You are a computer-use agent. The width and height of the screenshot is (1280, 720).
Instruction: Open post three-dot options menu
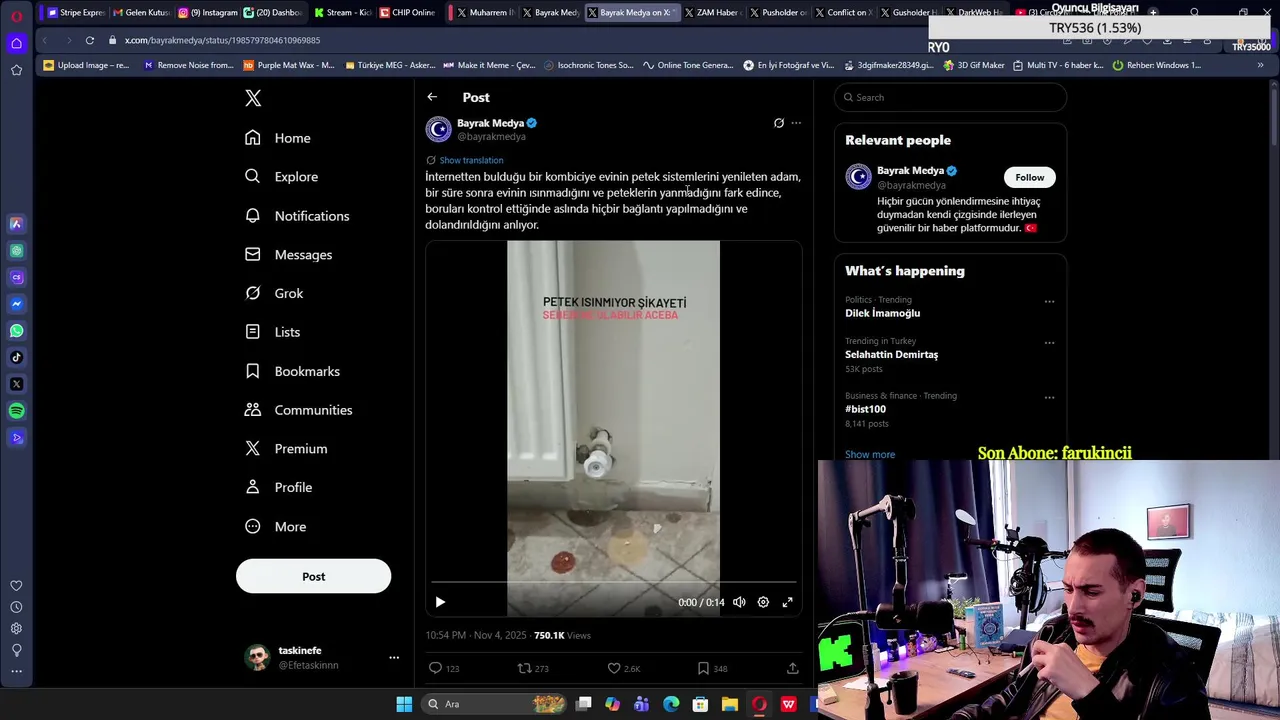(x=796, y=123)
